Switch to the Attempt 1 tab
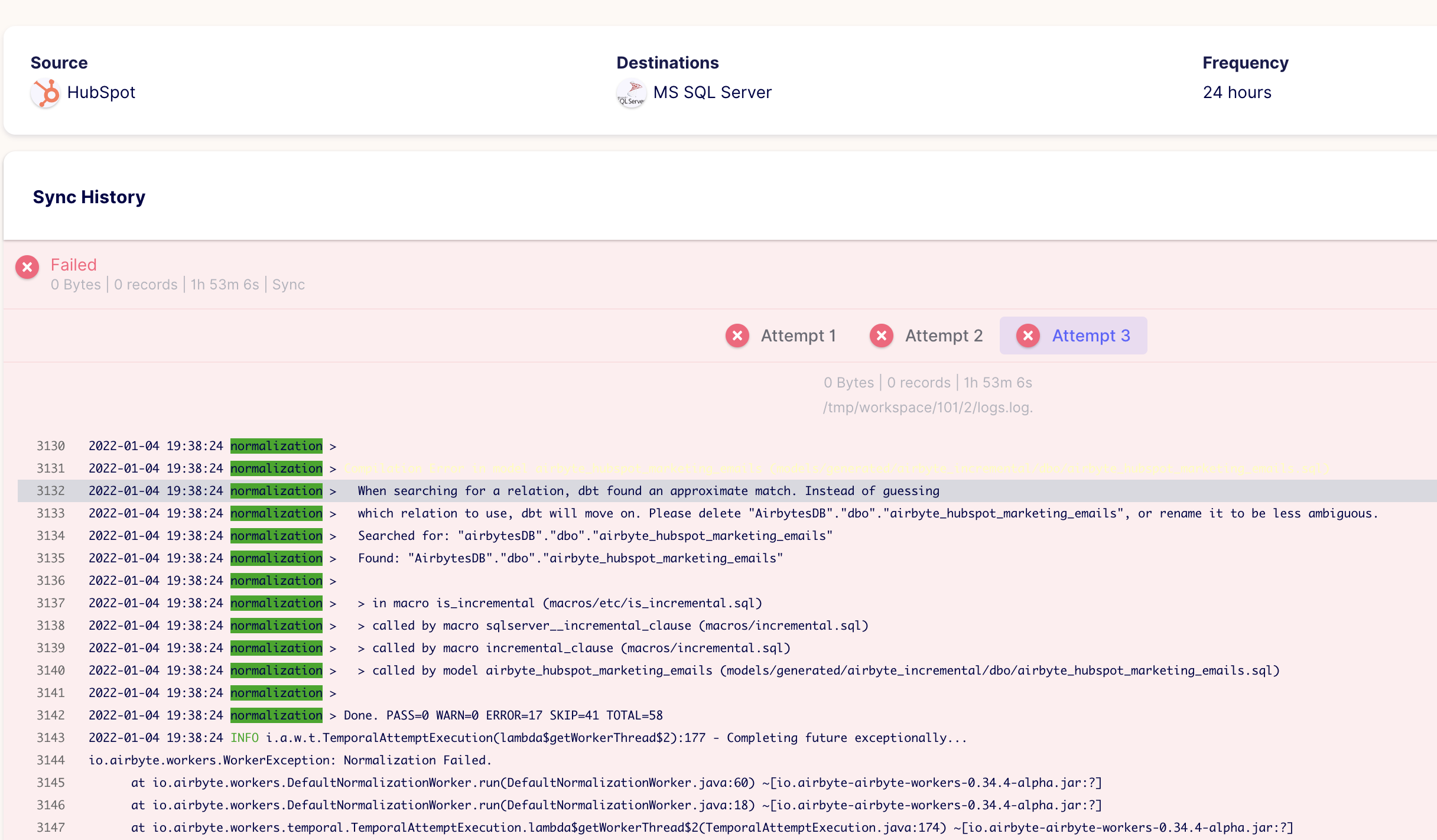Screen dimensions: 1437x840 point(798,336)
